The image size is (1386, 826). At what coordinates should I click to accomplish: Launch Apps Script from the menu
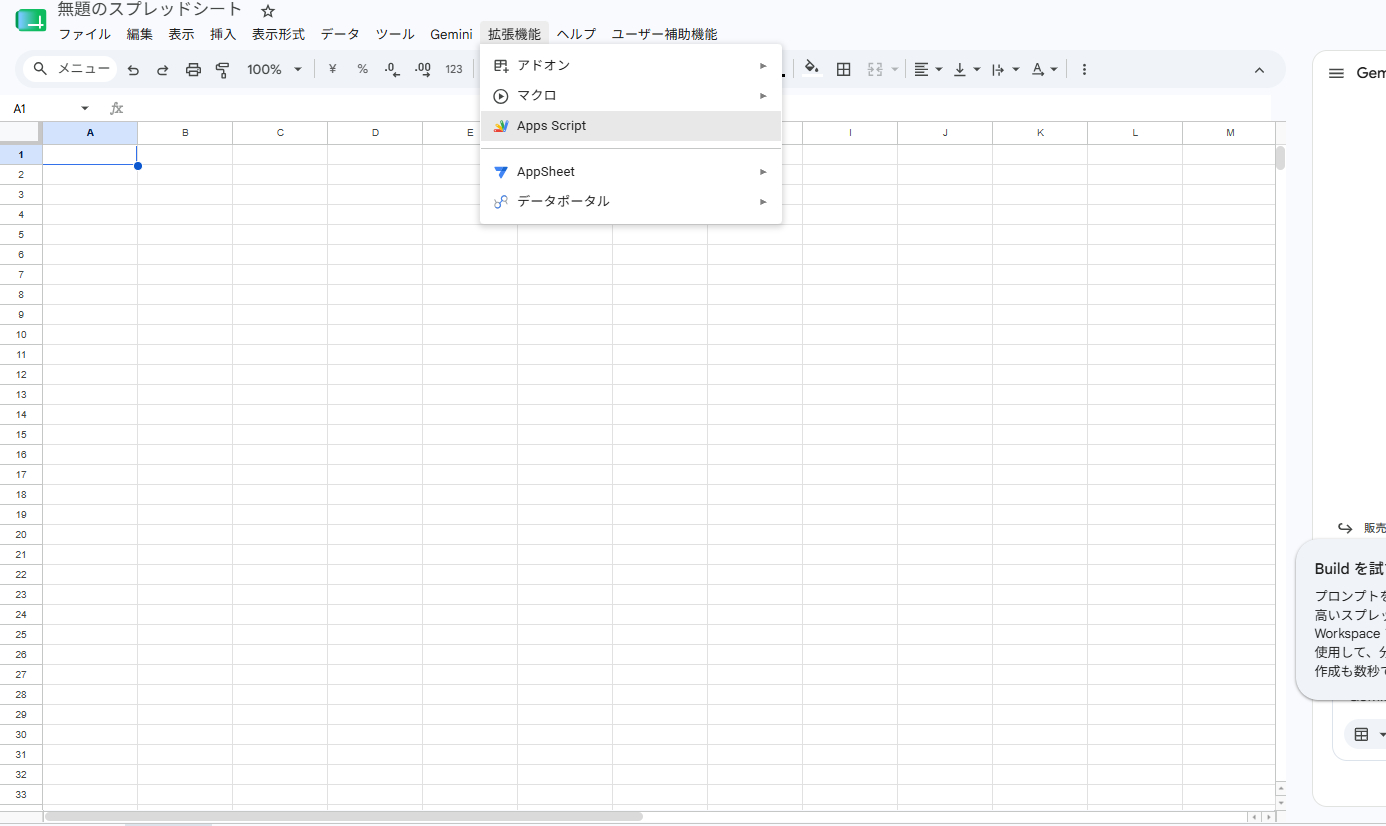click(x=631, y=126)
